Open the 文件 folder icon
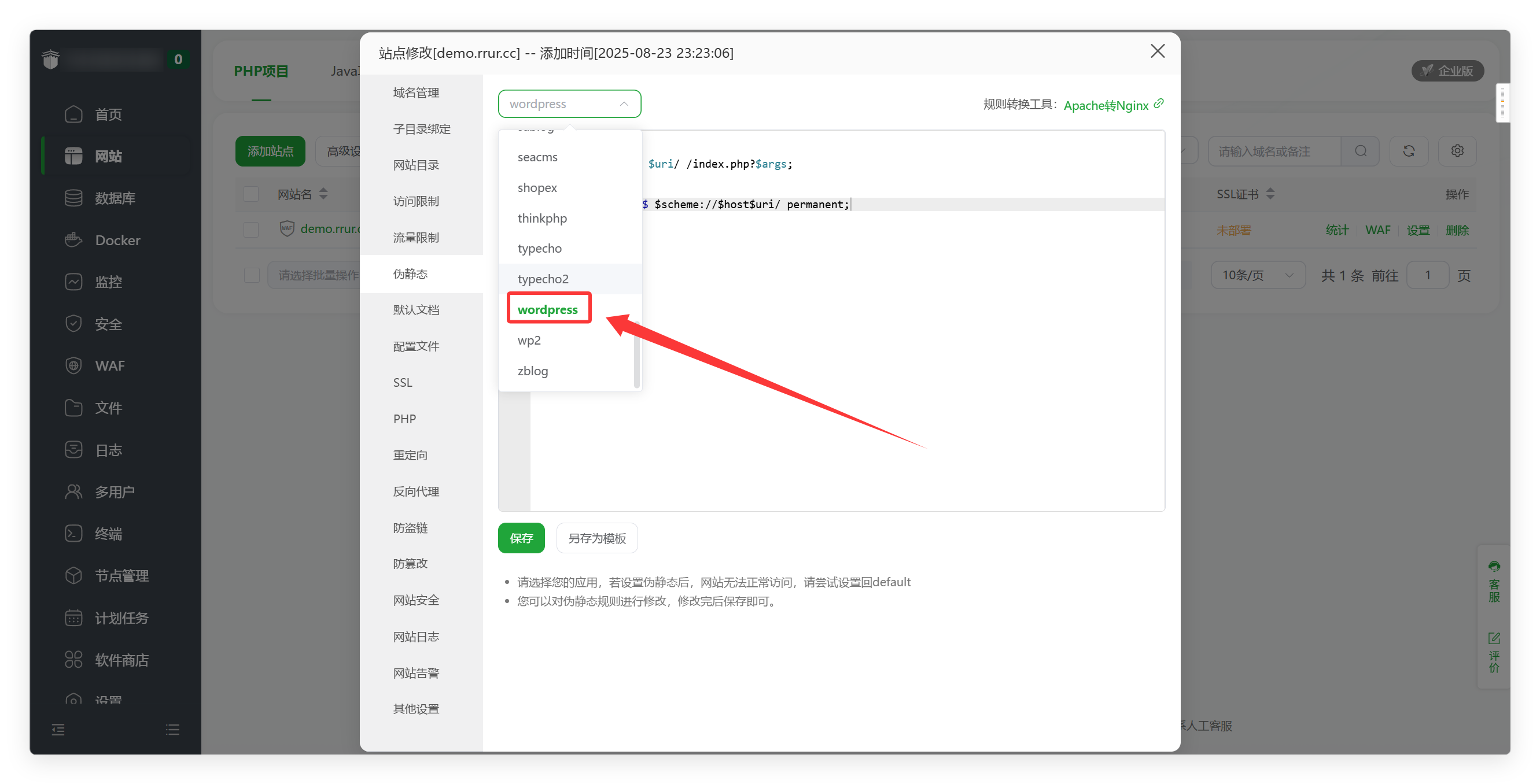This screenshot has height=784, width=1540. [73, 408]
